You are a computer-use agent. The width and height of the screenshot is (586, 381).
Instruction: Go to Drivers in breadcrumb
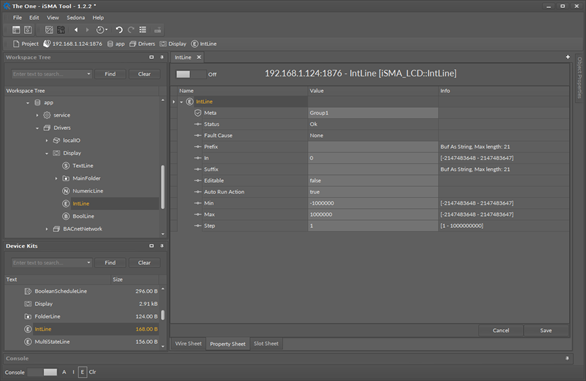pos(142,44)
